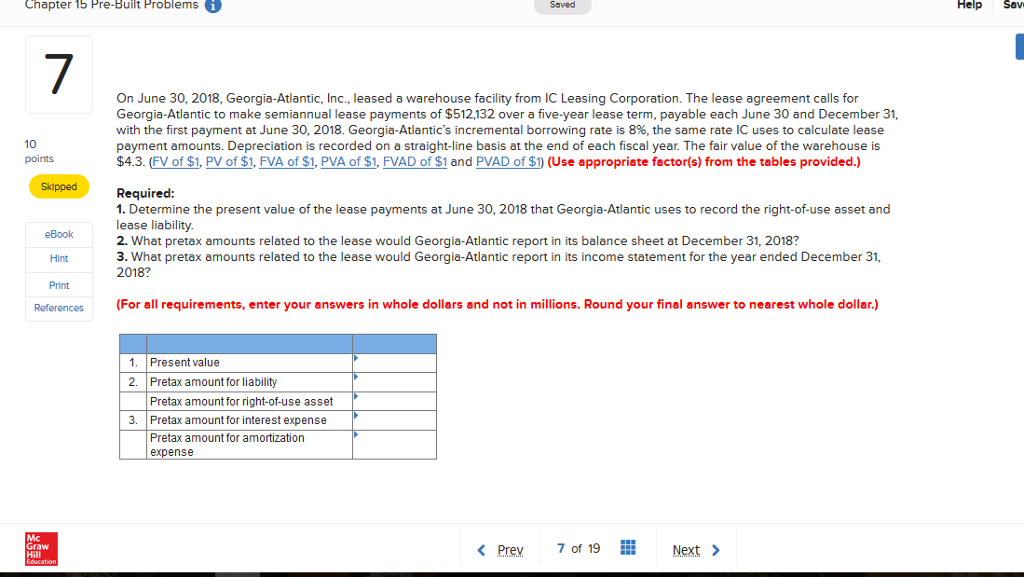Viewport: 1024px width, 577px height.
Task: Go to the Prev question
Action: pyautogui.click(x=510, y=550)
